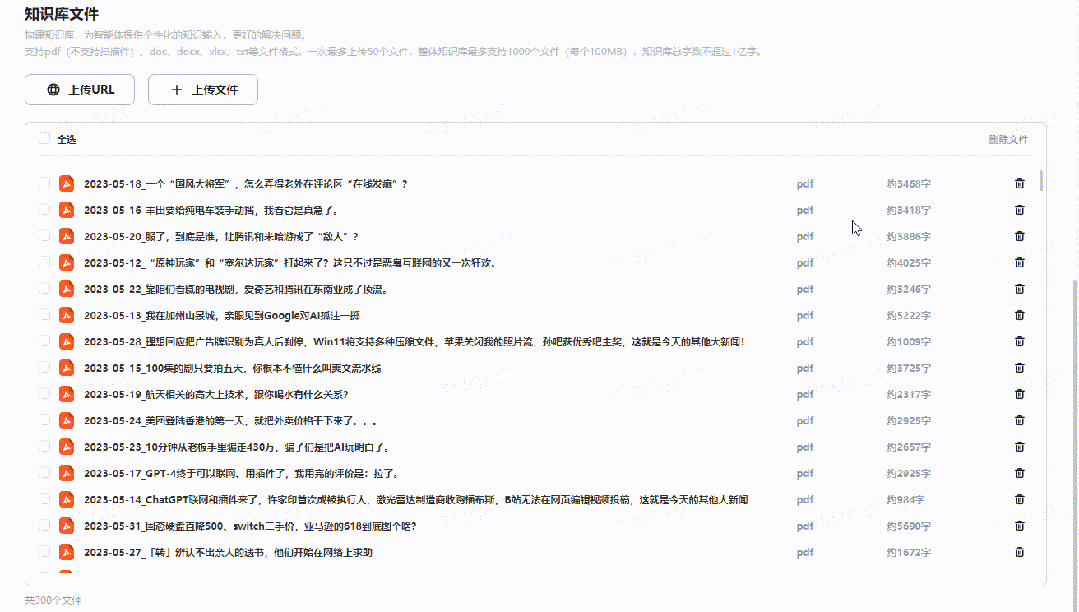Remove the 2023-05-20 file using its trash icon

[x=1019, y=236]
